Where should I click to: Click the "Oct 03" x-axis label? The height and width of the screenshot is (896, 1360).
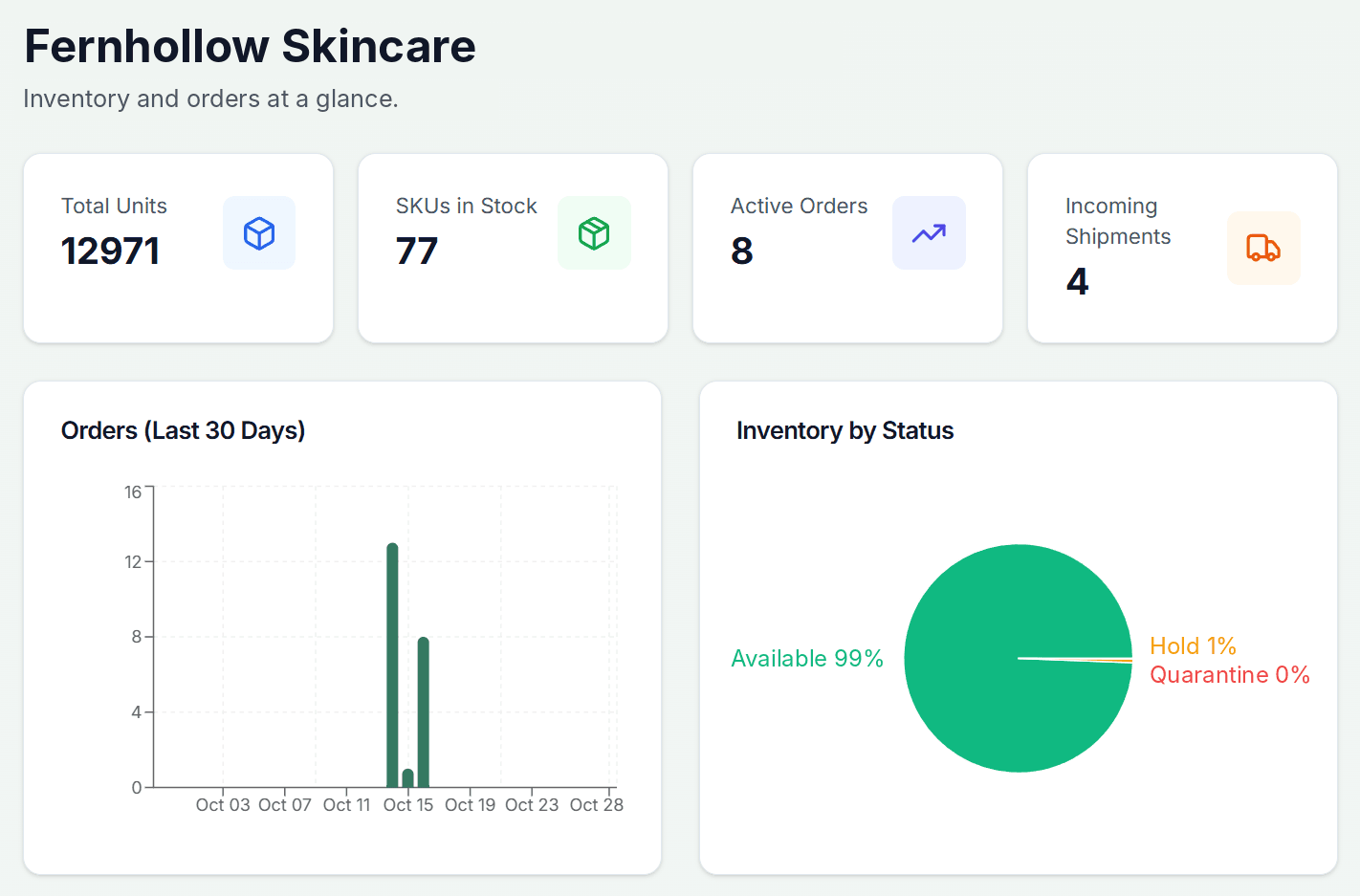223,805
